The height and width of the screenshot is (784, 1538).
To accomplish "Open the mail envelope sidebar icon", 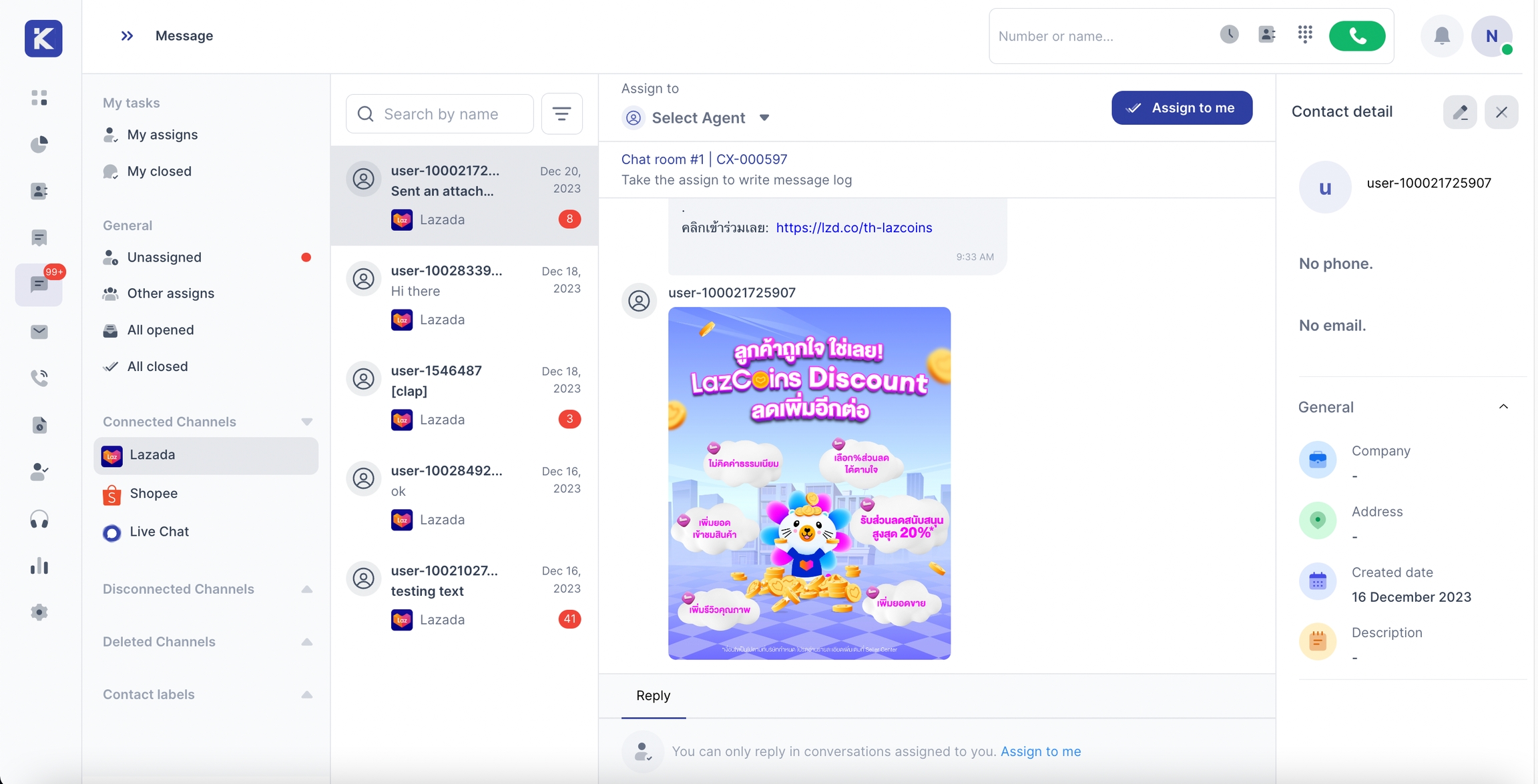I will point(39,332).
